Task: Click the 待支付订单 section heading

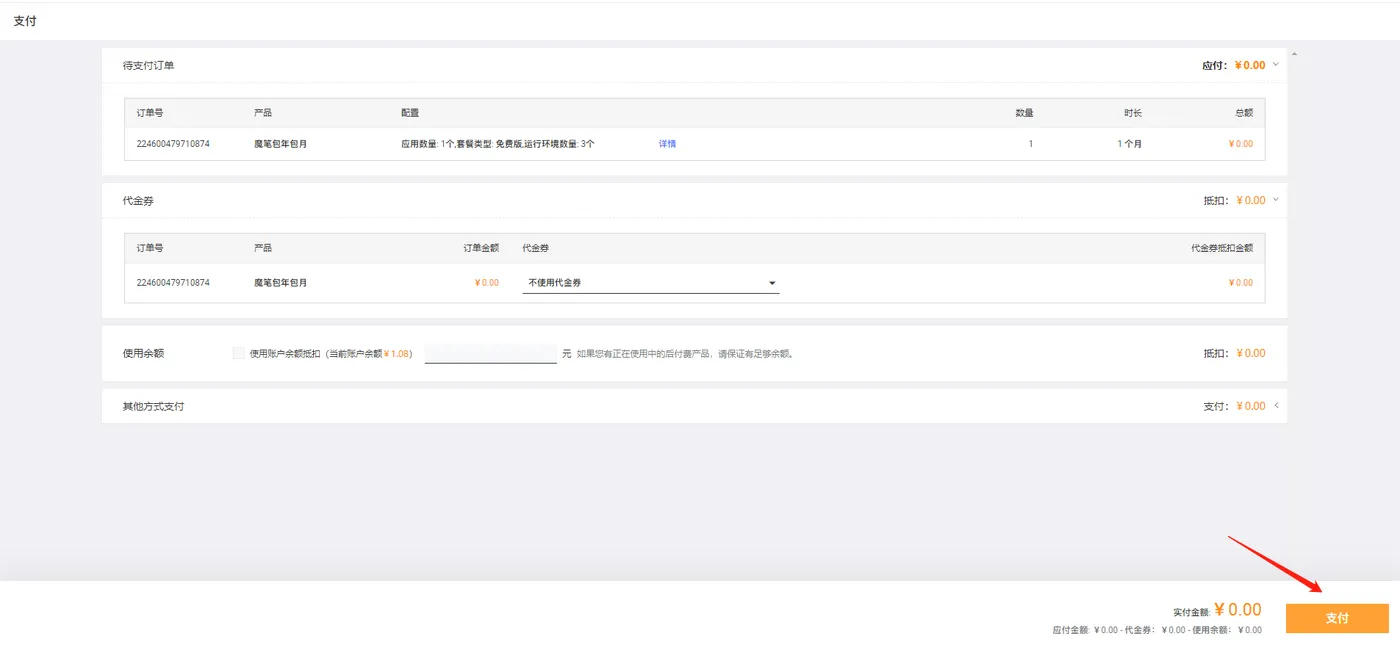Action: click(x=149, y=65)
